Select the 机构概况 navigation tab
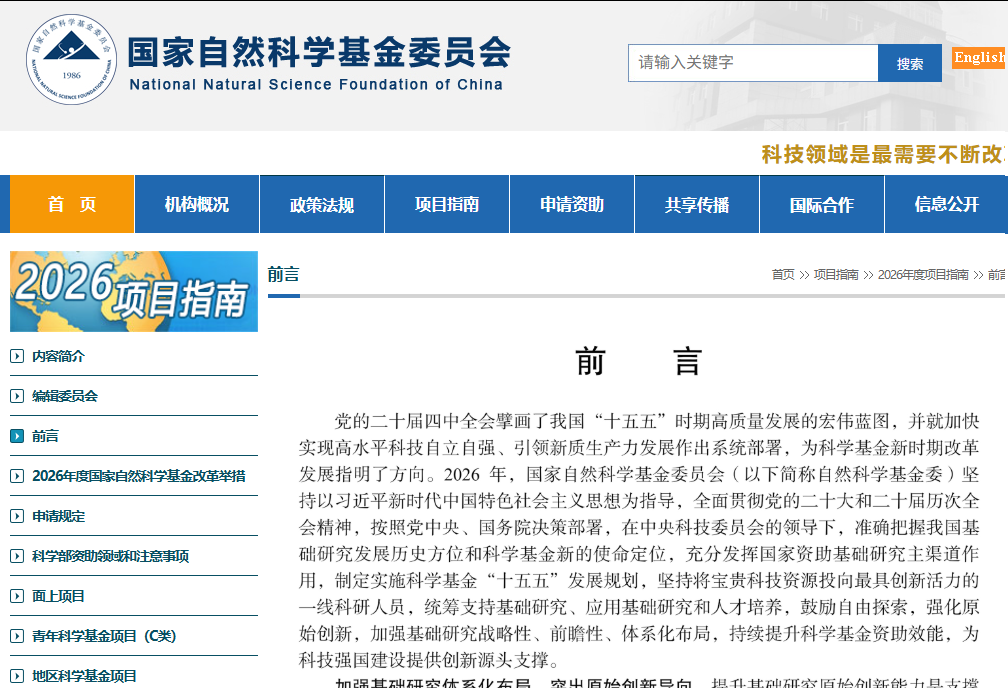 point(196,203)
